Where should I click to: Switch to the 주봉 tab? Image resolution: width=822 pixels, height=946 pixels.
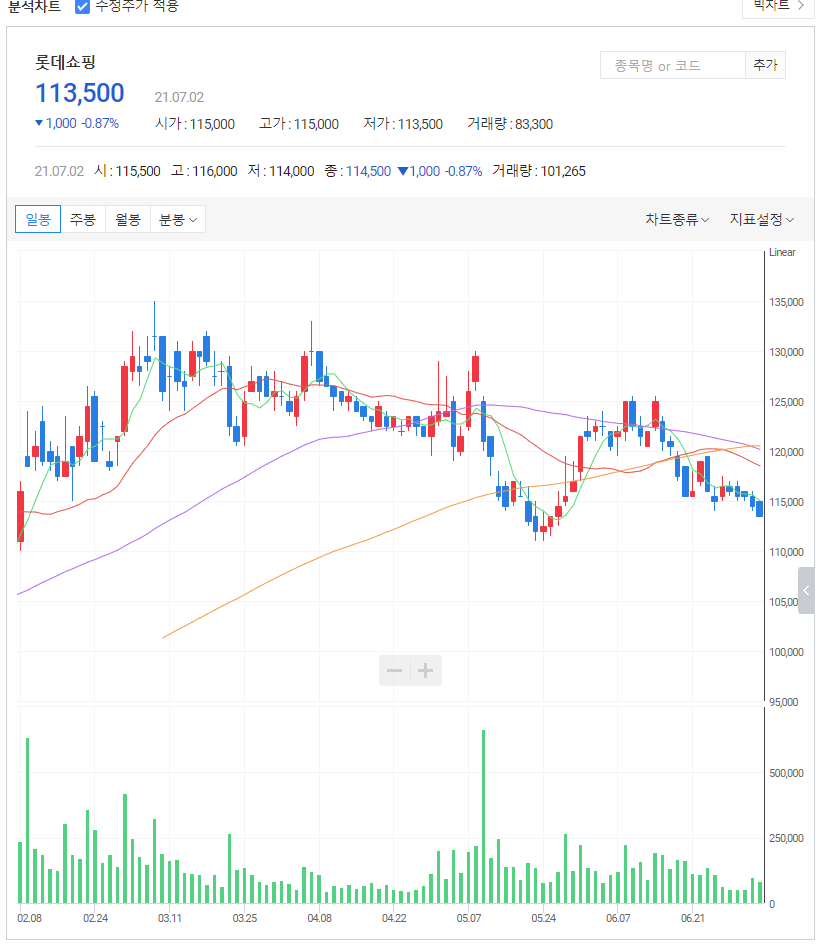[x=83, y=219]
